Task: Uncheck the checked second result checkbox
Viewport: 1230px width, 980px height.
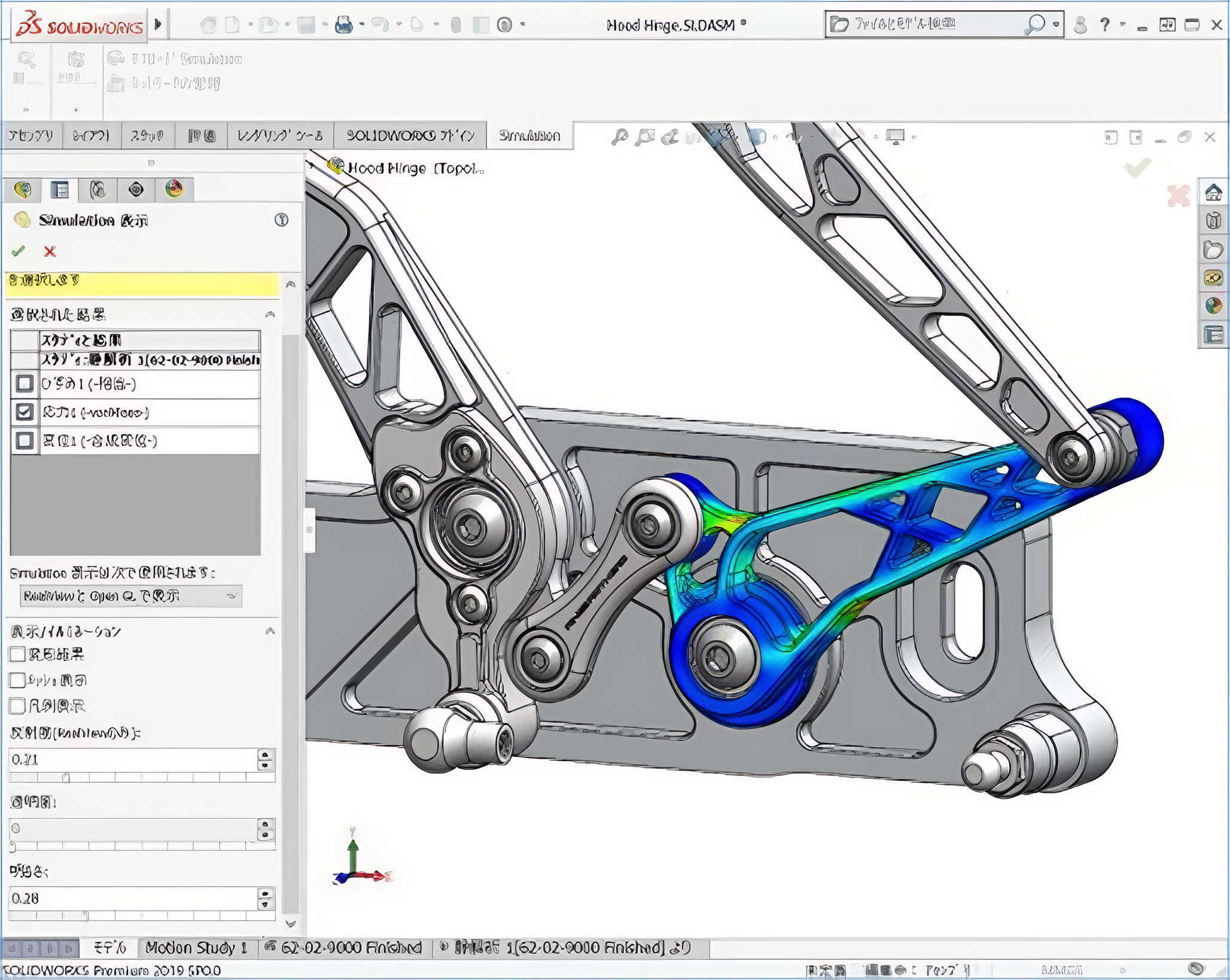Action: pos(25,412)
